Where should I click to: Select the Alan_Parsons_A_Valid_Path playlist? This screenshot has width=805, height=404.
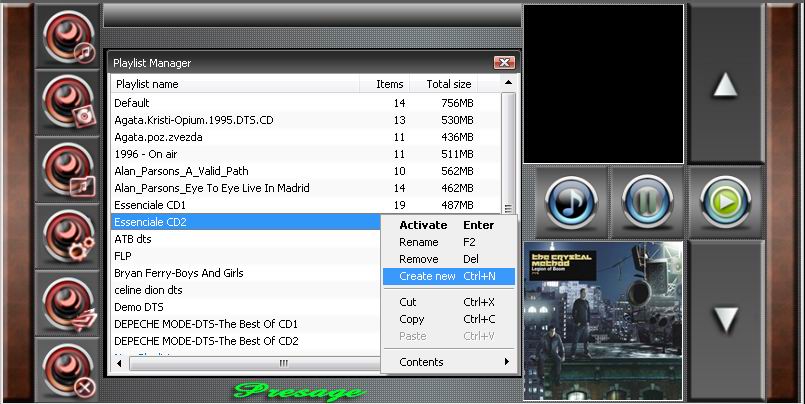coord(181,171)
